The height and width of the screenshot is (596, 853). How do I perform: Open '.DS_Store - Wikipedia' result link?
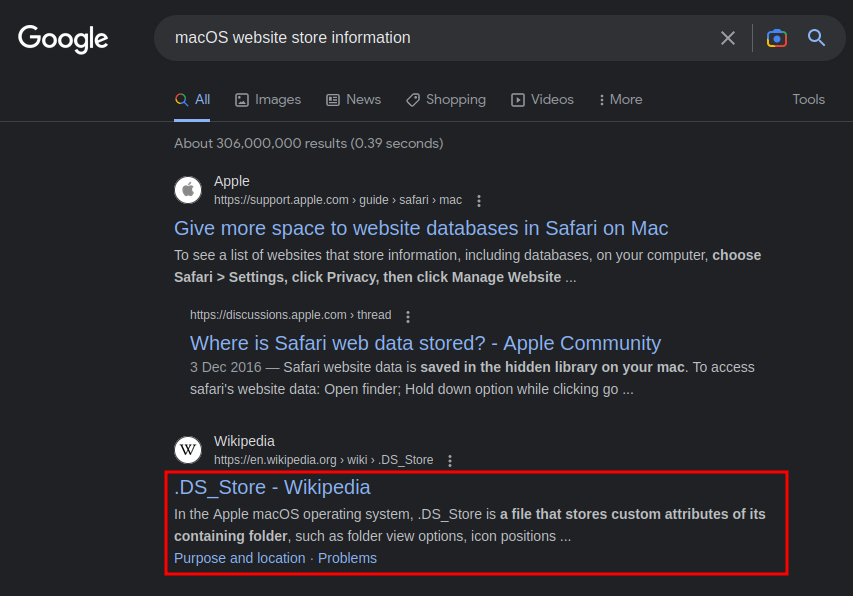272,487
